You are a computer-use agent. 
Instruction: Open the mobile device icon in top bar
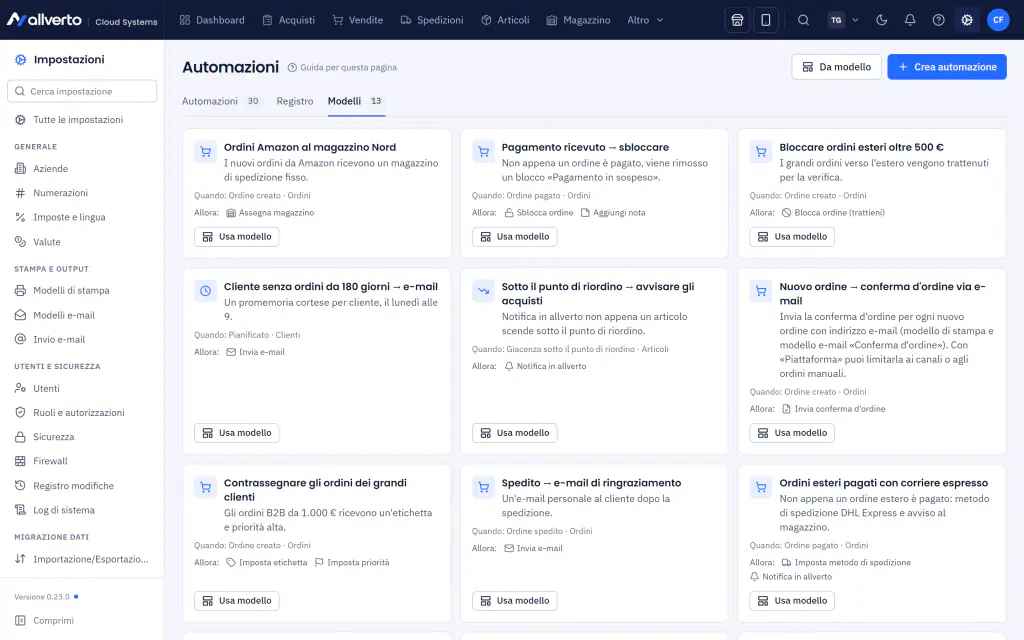coord(765,20)
